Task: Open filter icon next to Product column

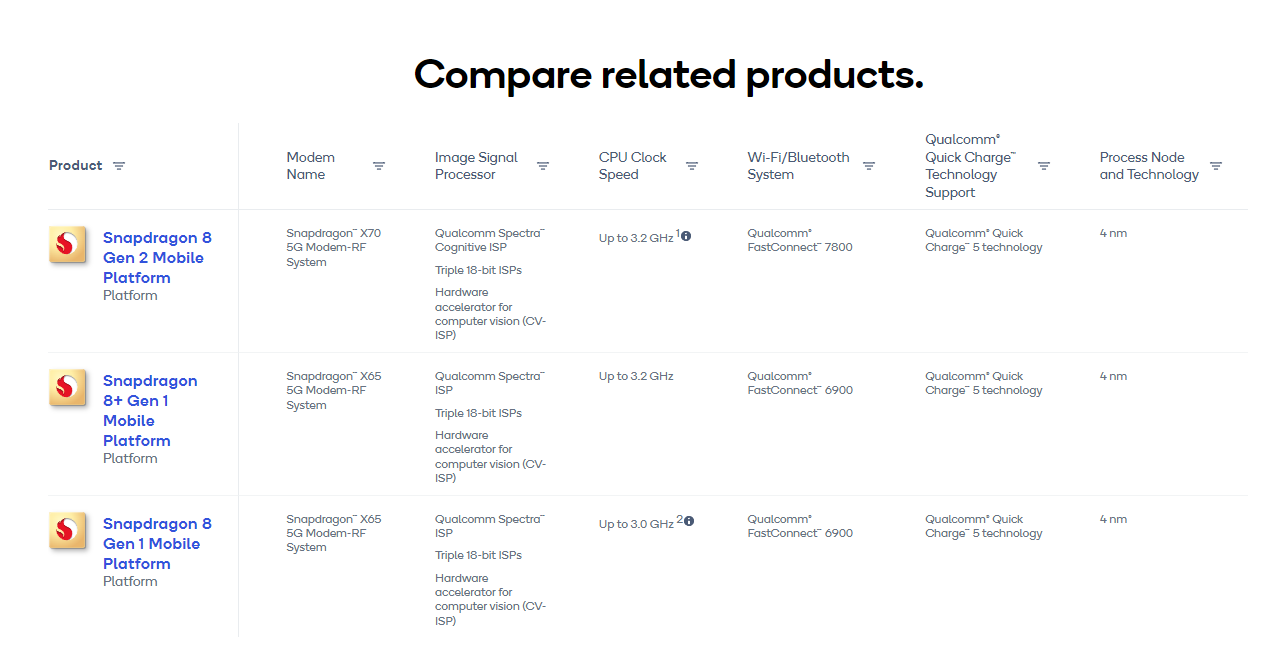Action: 119,166
